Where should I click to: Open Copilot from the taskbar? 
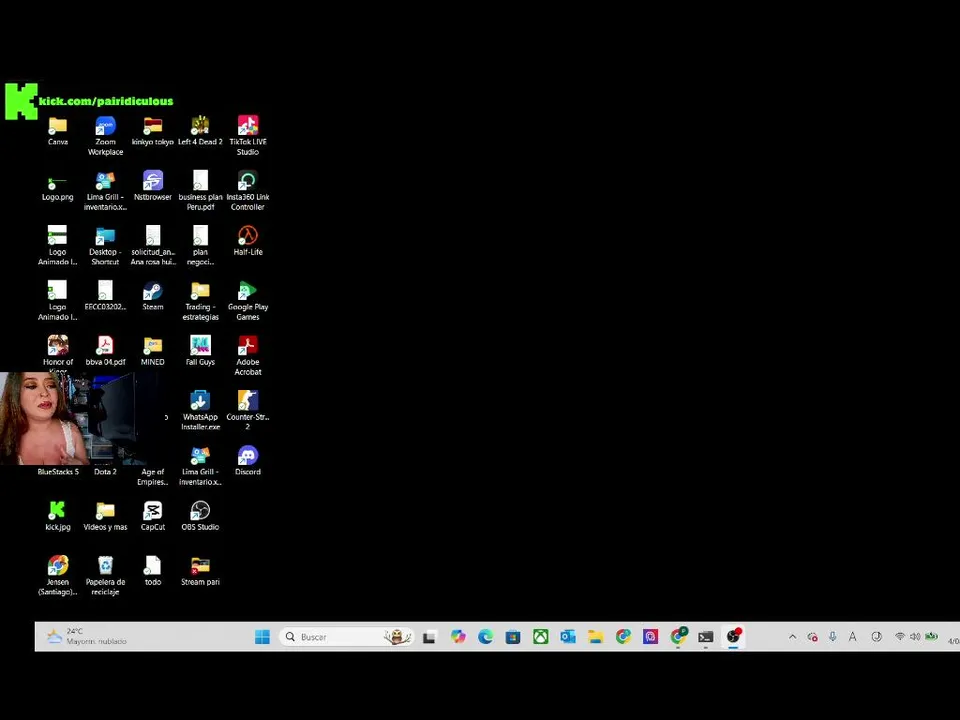click(457, 637)
